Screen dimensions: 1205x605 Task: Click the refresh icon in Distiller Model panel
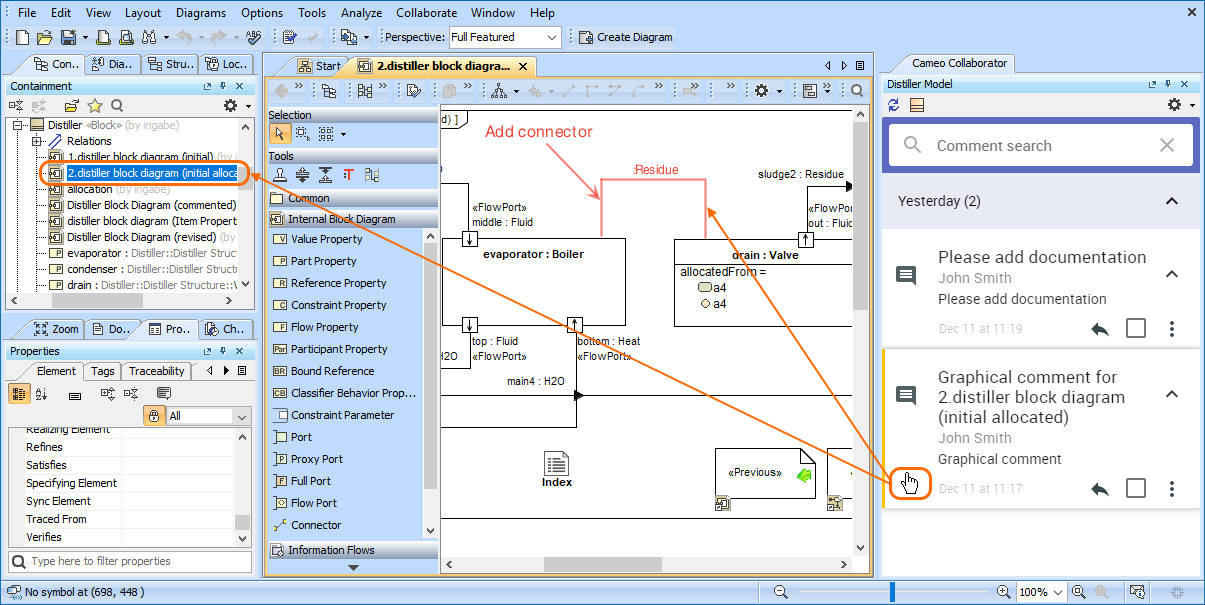click(x=894, y=105)
